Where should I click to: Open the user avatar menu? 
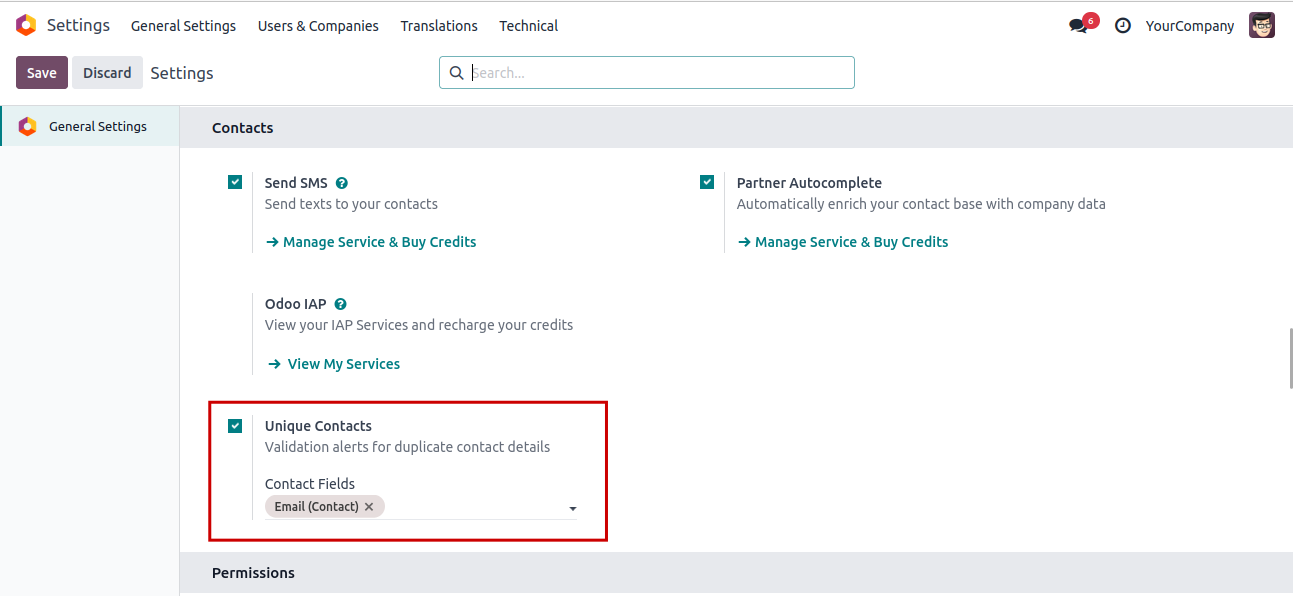point(1262,26)
